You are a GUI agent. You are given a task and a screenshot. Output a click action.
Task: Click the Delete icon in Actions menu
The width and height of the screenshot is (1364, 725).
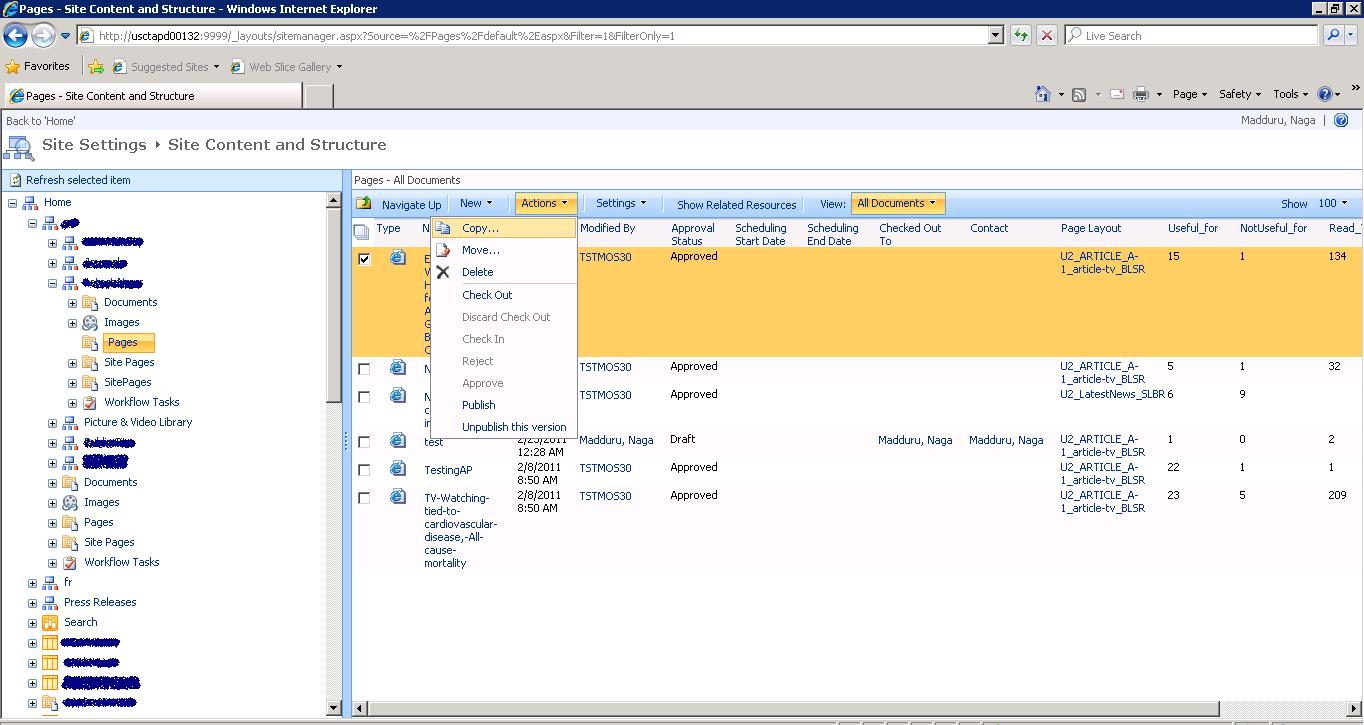443,272
